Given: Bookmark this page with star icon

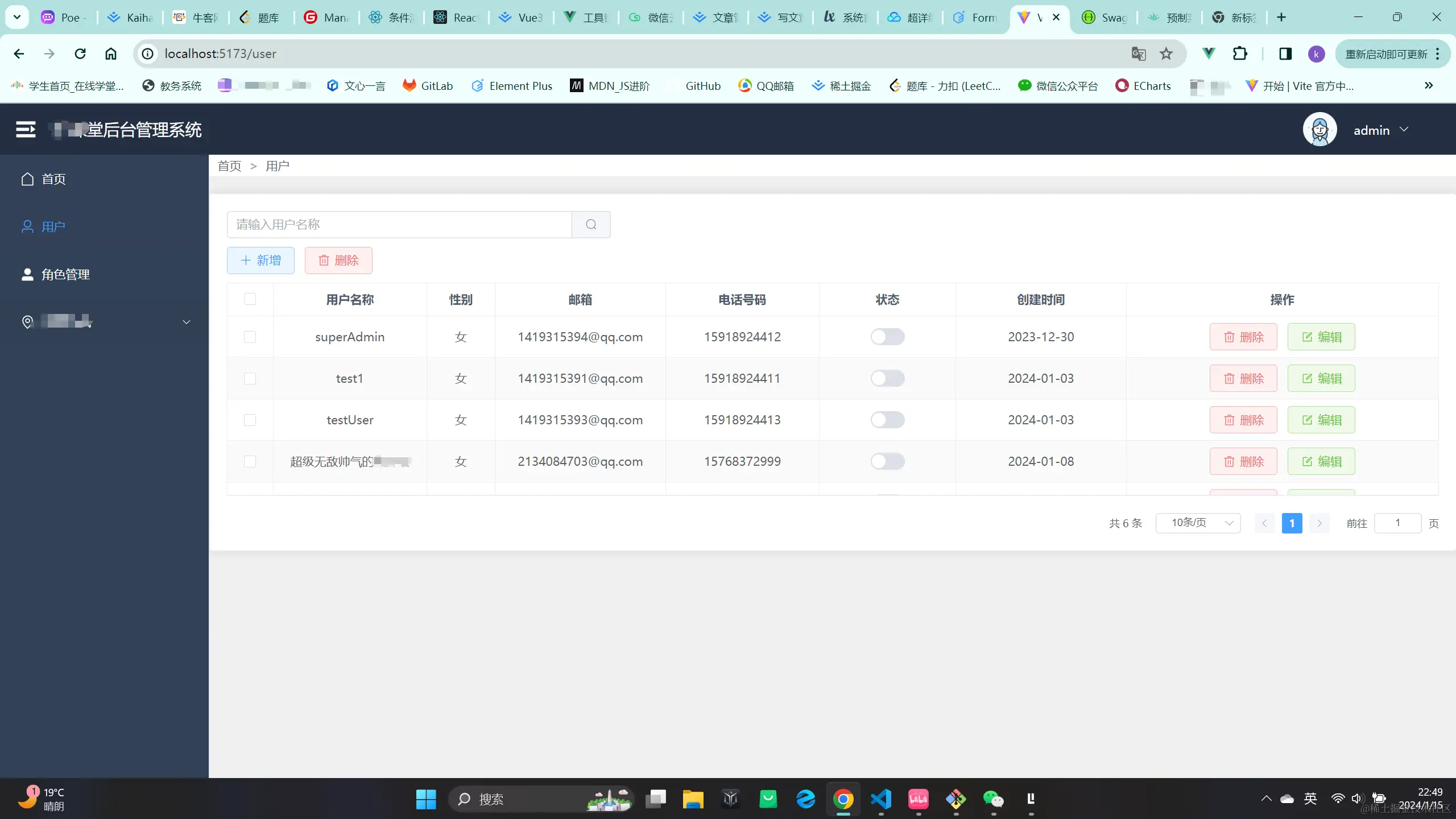Looking at the screenshot, I should (1167, 53).
